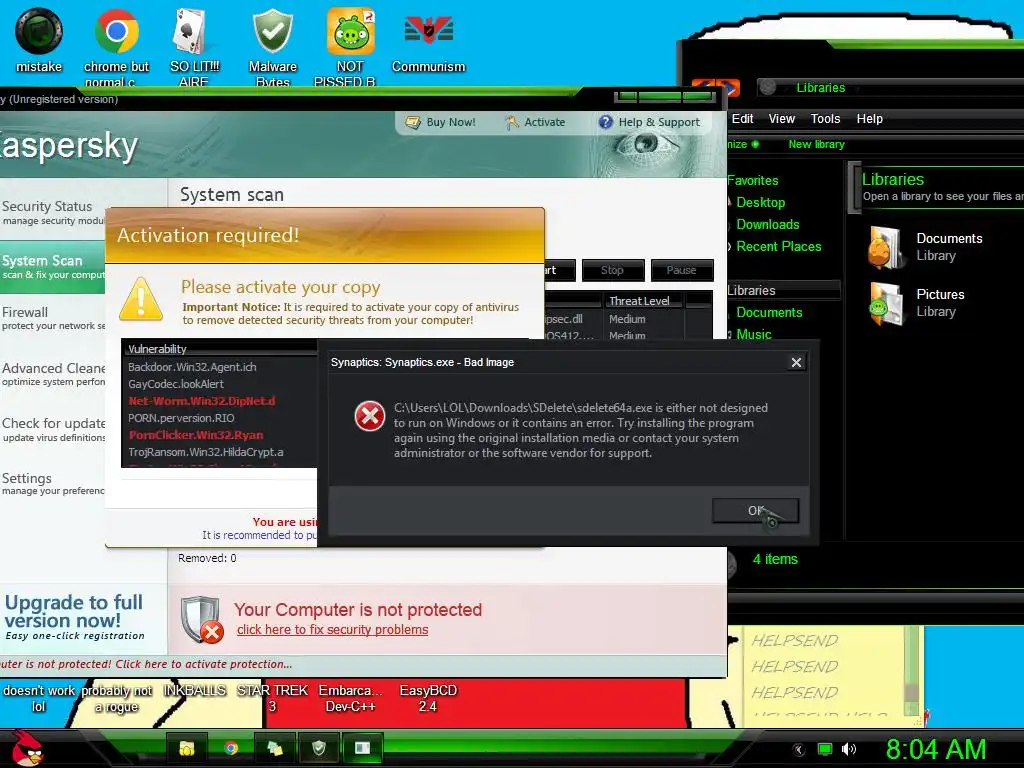Select Recent Places under Favorites
This screenshot has width=1024, height=768.
(x=778, y=246)
